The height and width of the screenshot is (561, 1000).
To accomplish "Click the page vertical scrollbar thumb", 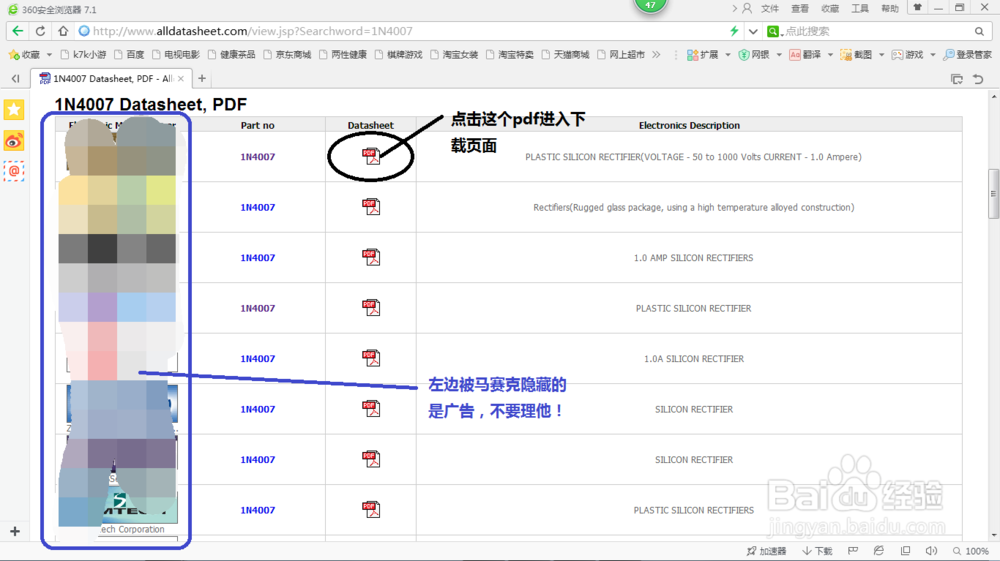I will pos(993,194).
